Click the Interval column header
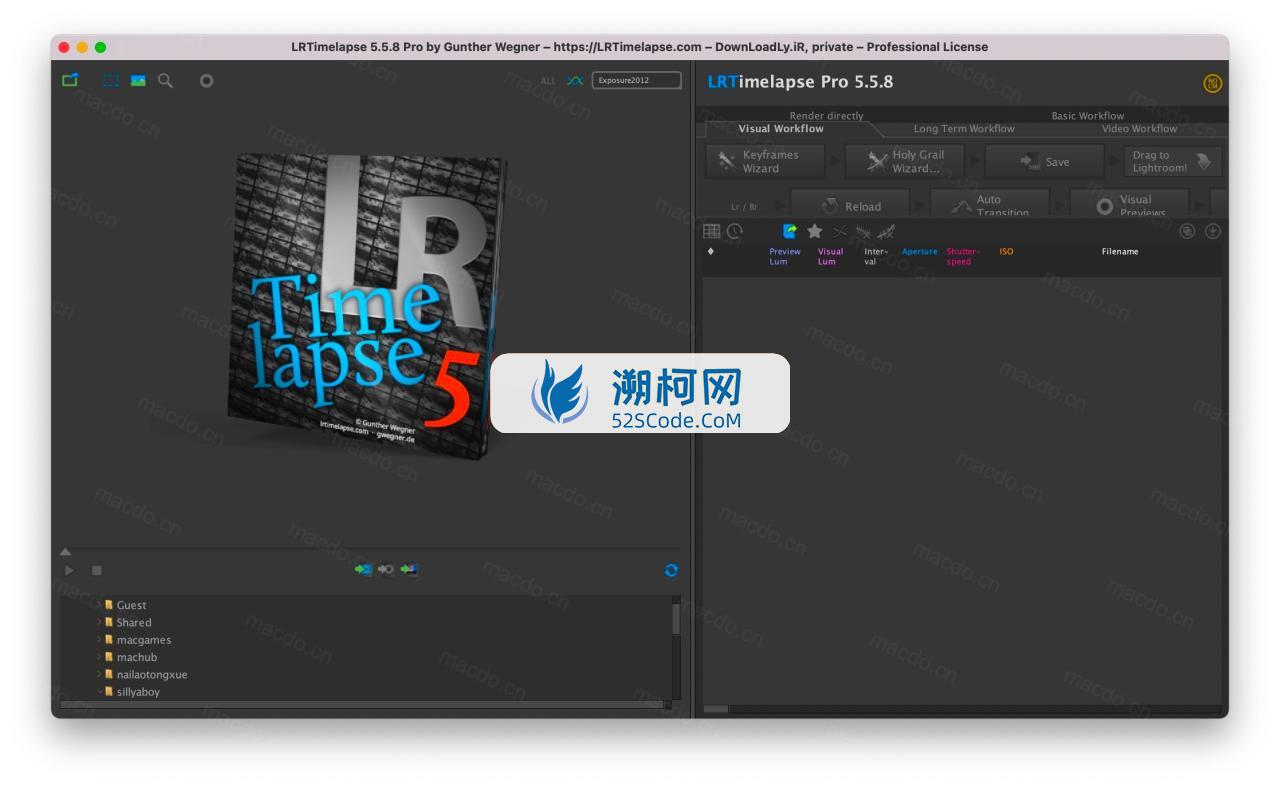Viewport: 1280px width, 786px height. click(875, 257)
